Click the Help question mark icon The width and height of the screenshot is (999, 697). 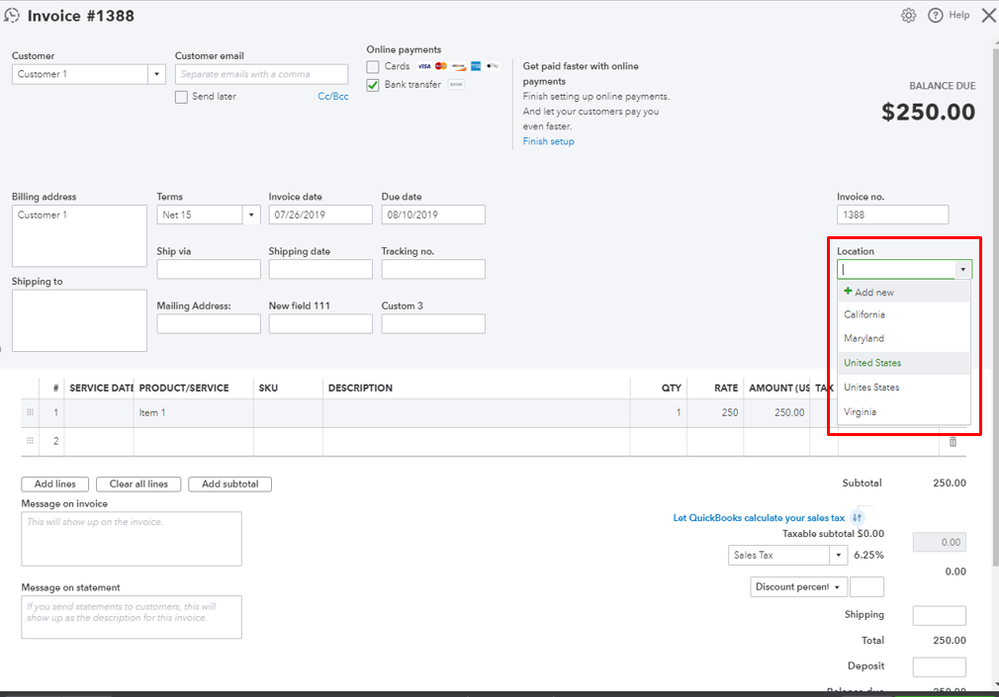click(x=935, y=15)
